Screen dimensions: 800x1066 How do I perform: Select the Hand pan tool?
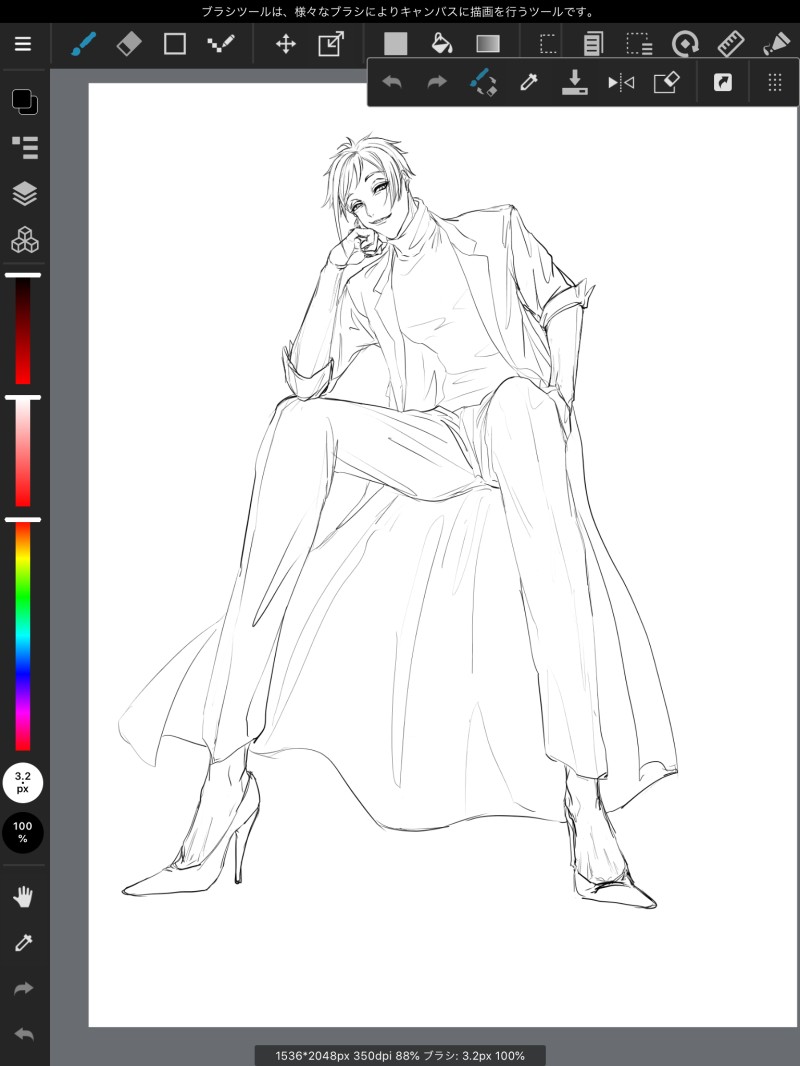point(24,897)
